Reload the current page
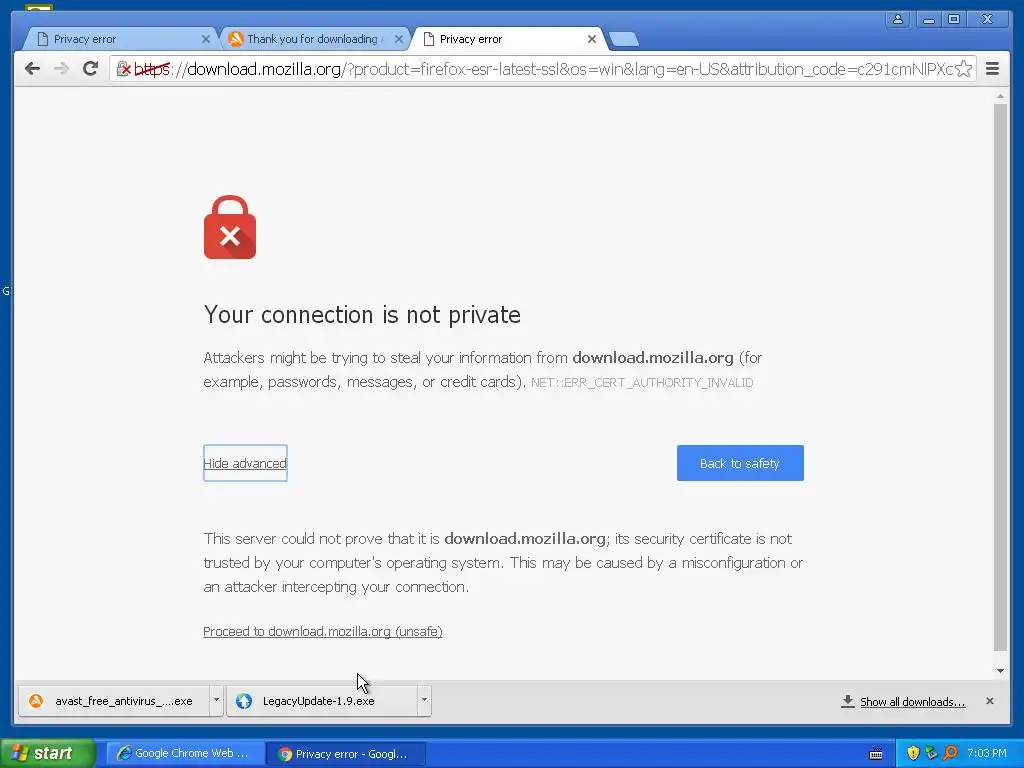 (x=90, y=69)
